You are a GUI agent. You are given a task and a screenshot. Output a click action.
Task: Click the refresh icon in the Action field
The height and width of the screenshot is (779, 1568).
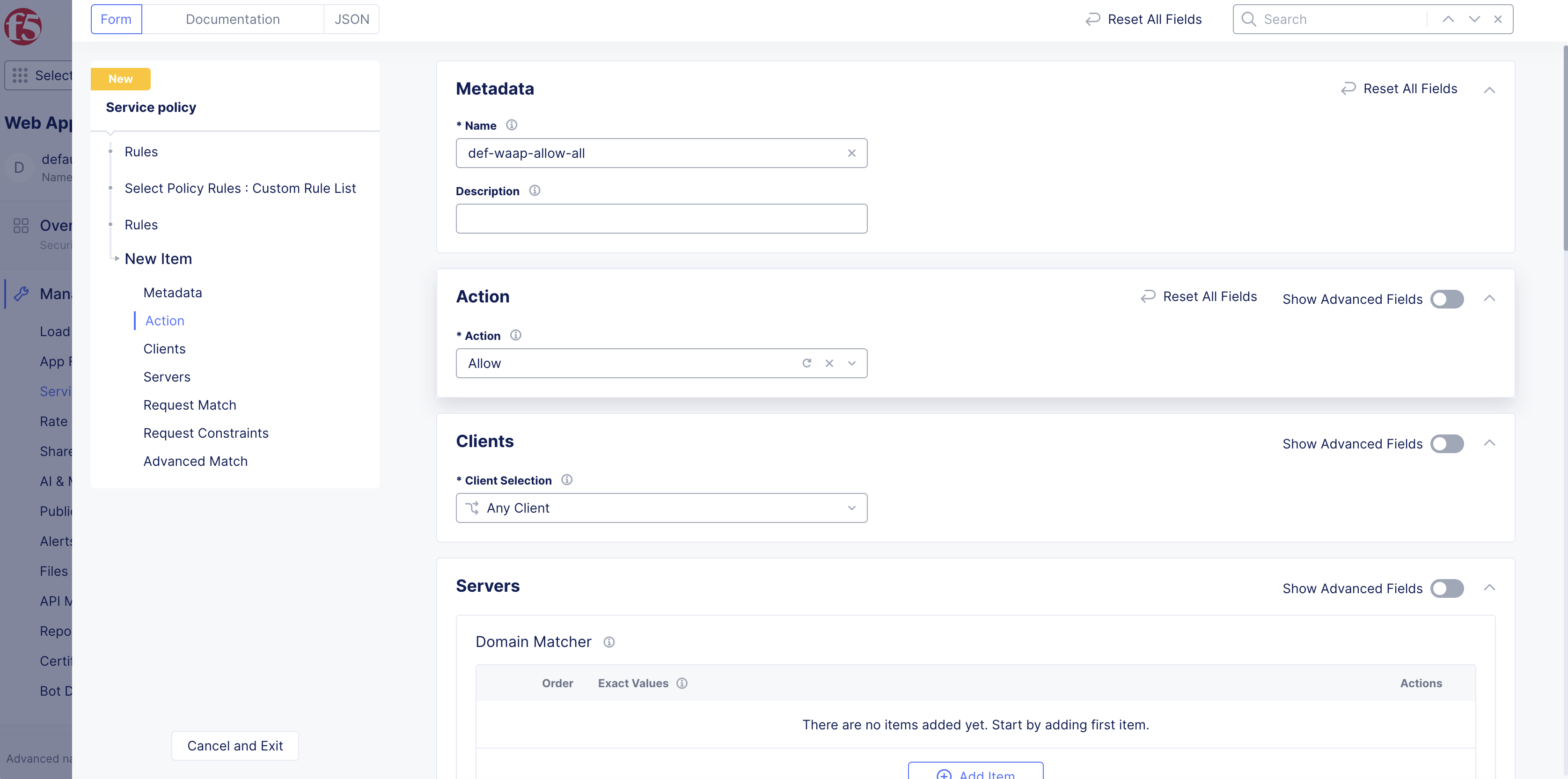pyautogui.click(x=806, y=363)
